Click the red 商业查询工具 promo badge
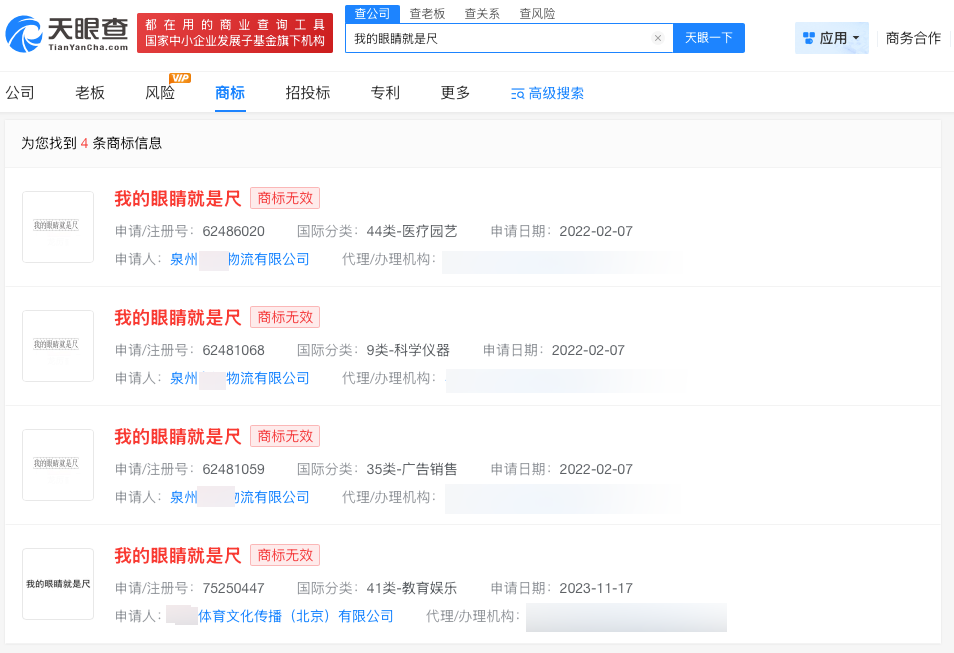Viewport: 954px width, 653px height. click(x=234, y=31)
